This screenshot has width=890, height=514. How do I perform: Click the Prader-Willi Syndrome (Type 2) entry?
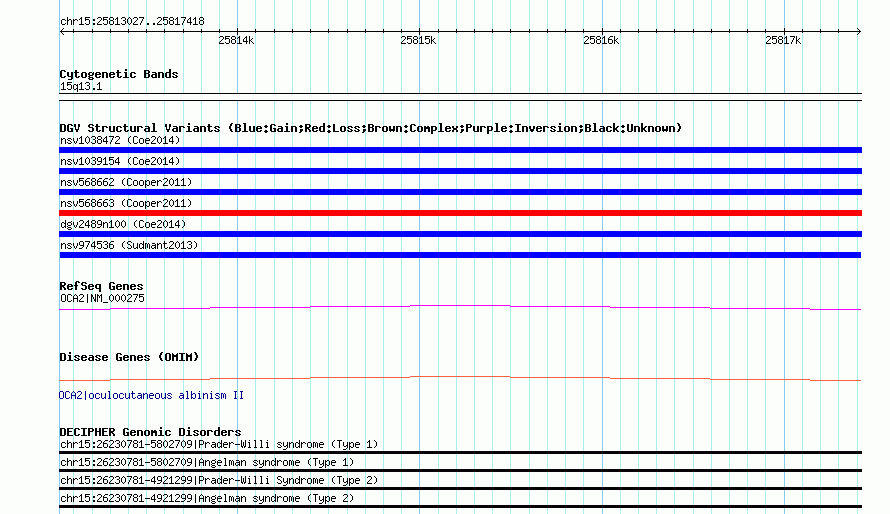point(219,481)
